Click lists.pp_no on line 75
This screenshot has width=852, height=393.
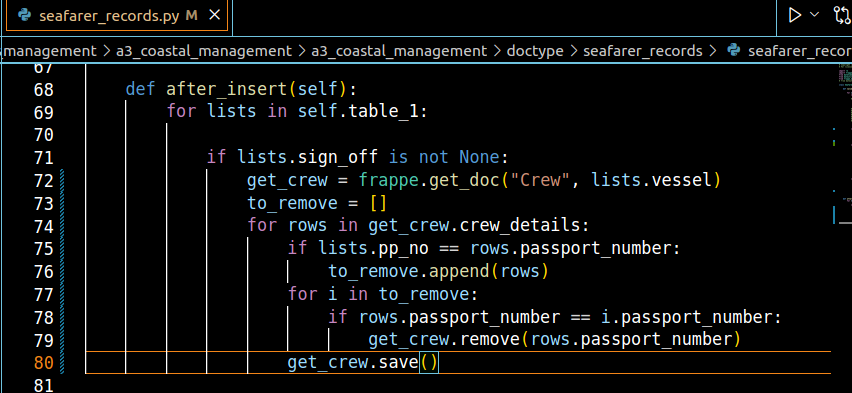(374, 248)
